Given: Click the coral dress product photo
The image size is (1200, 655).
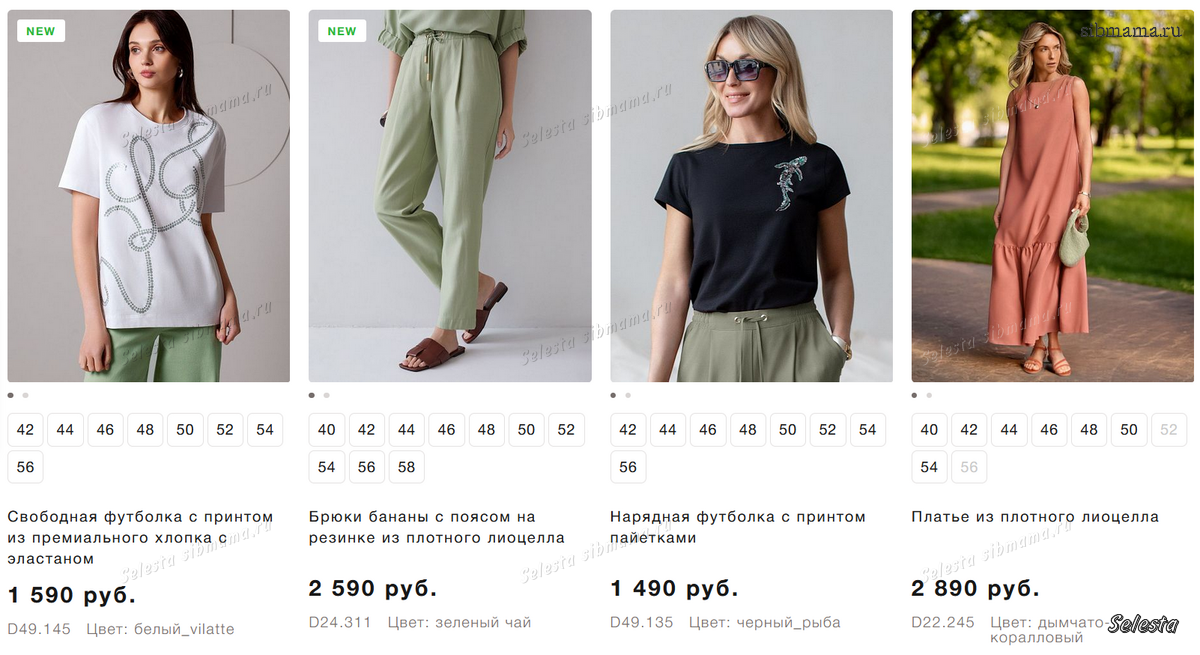Looking at the screenshot, I should pos(1052,196).
